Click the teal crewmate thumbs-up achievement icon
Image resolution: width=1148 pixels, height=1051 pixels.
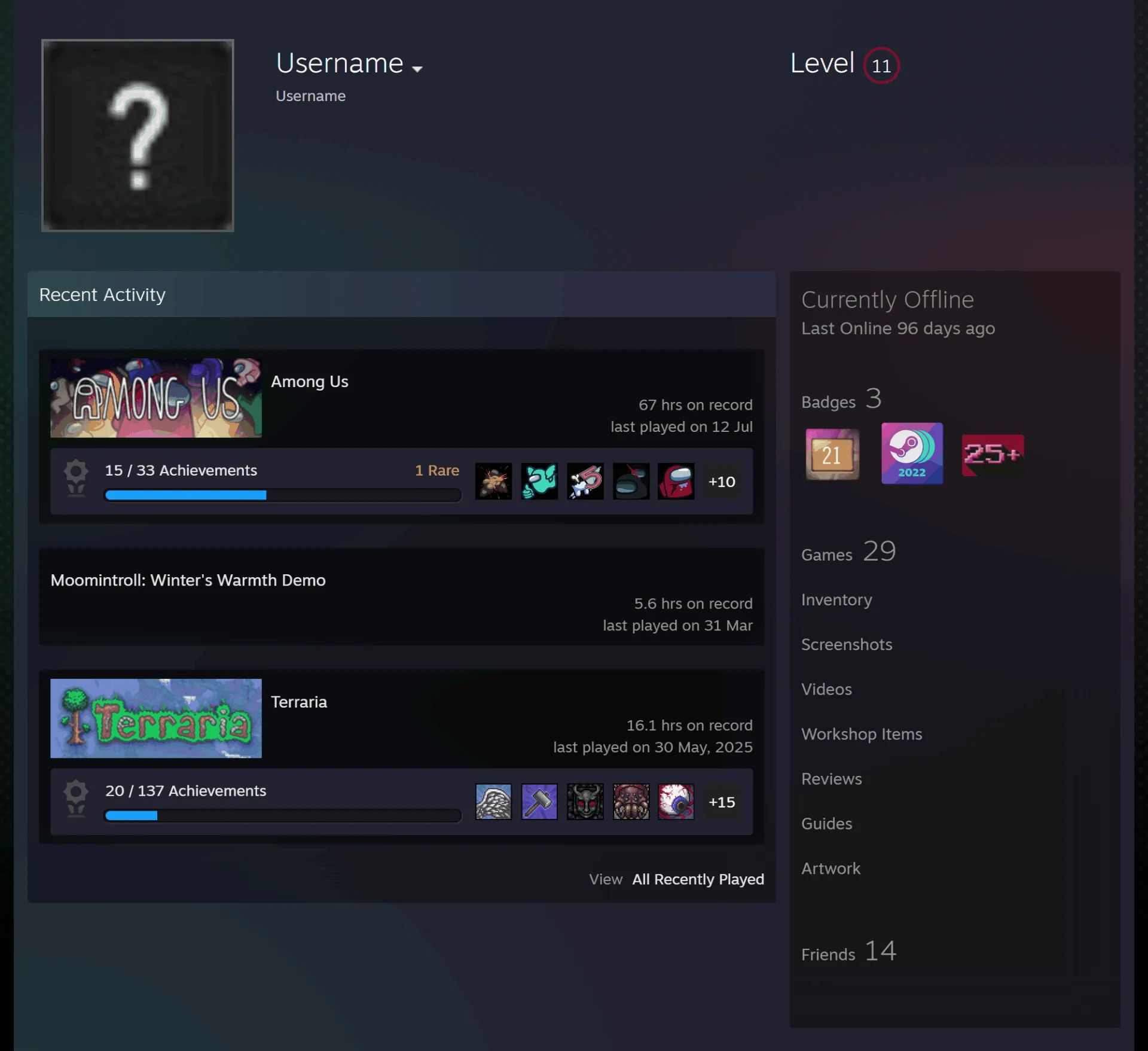coord(539,481)
